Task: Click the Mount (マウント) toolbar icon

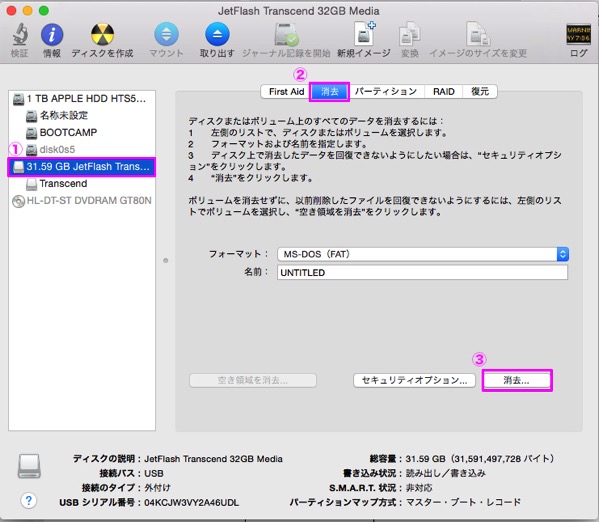Action: (x=166, y=34)
